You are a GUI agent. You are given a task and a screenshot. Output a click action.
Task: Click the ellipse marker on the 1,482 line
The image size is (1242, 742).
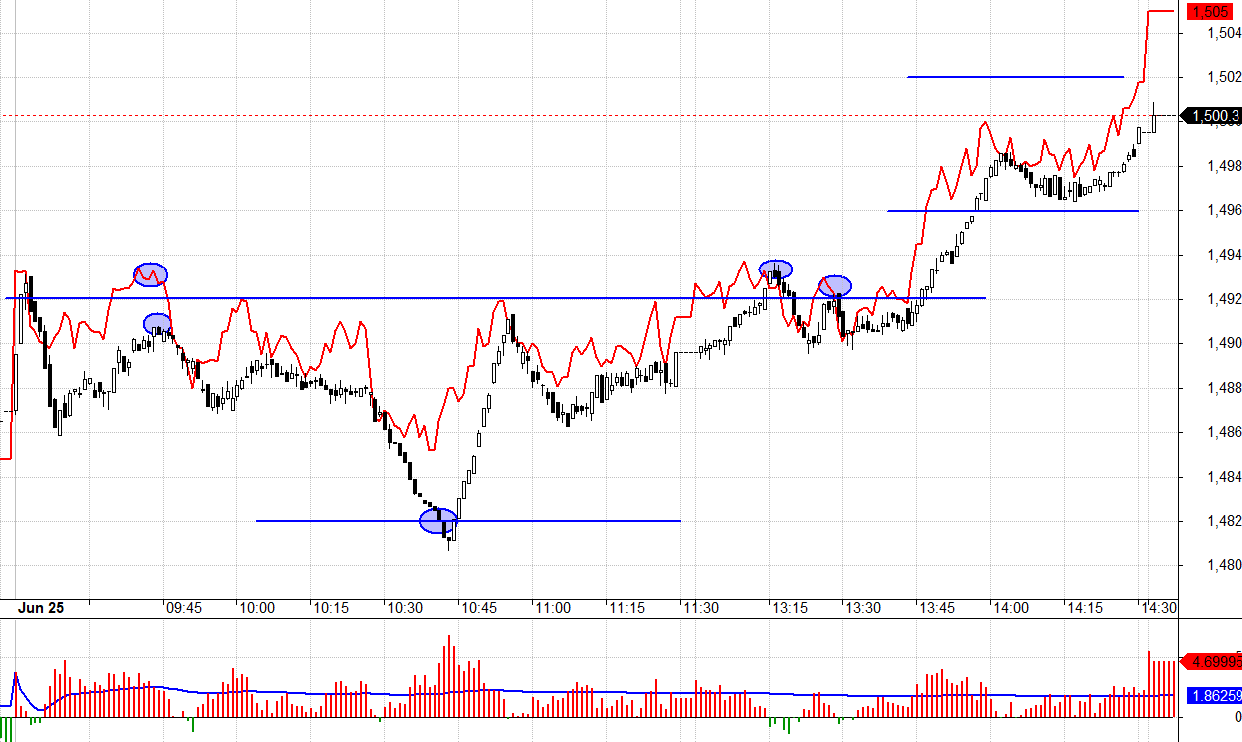438,520
